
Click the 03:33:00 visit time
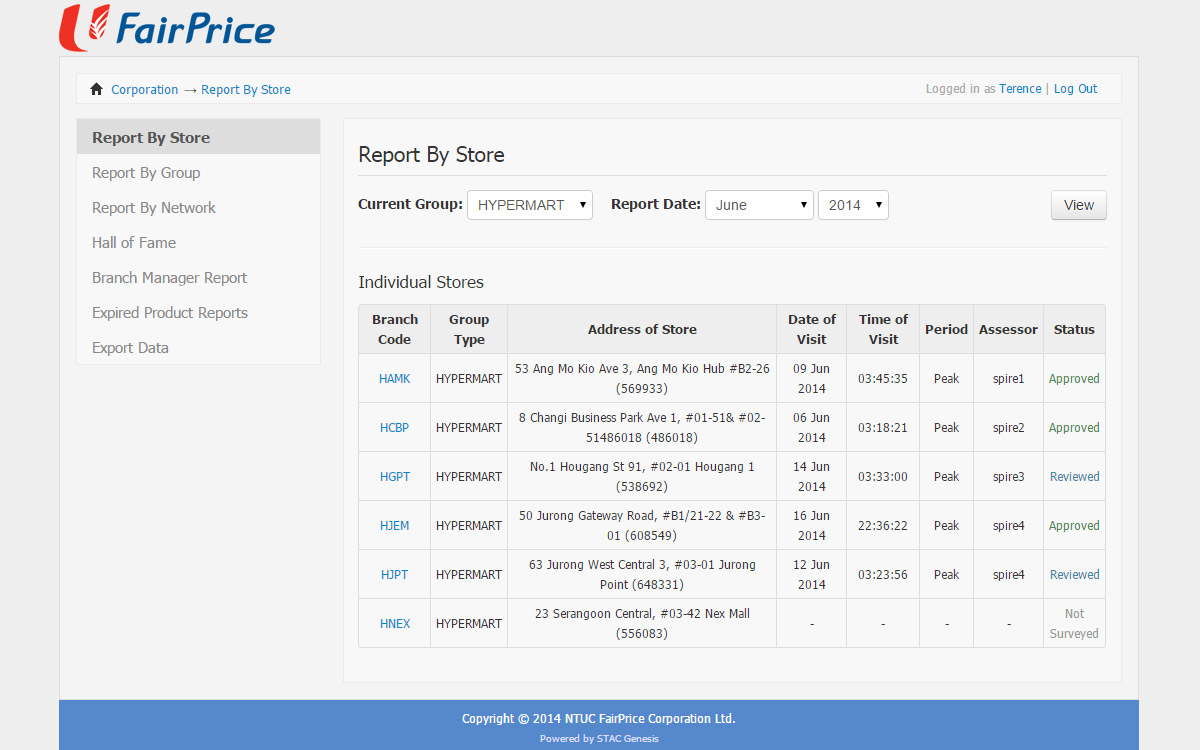[x=883, y=476]
